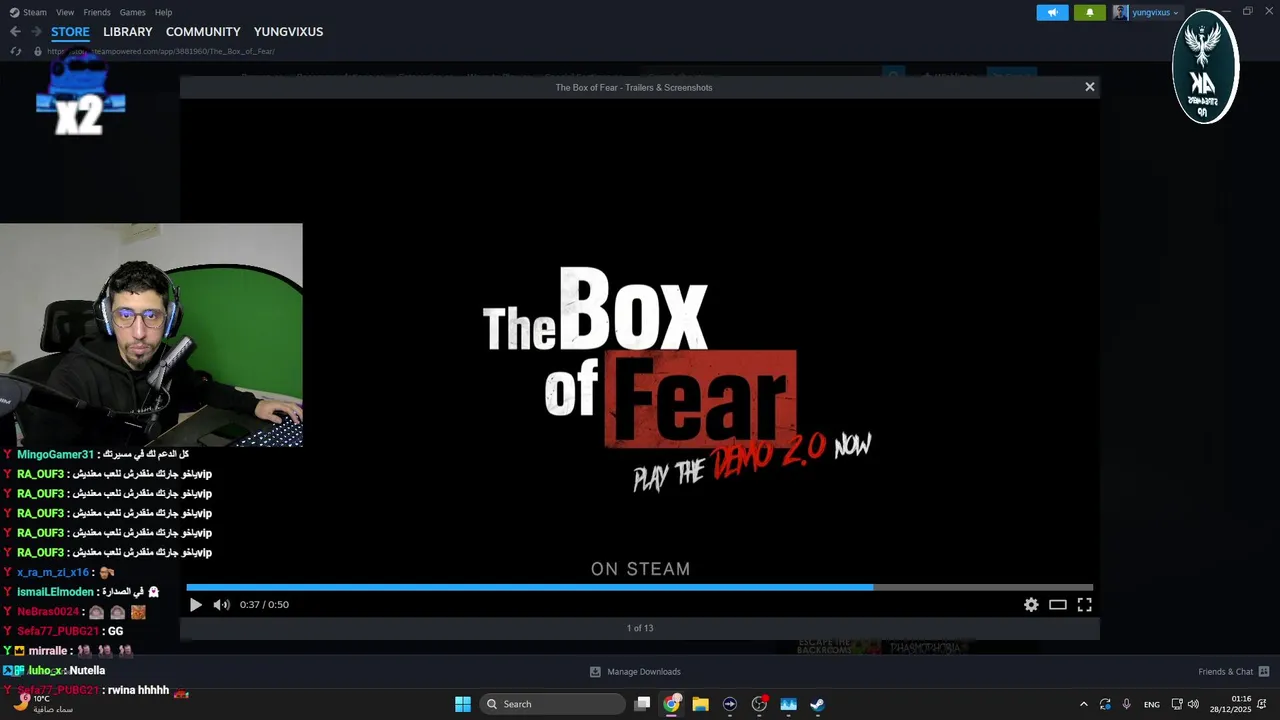The width and height of the screenshot is (1280, 720).
Task: Open Task View on the taskbar
Action: click(x=643, y=704)
